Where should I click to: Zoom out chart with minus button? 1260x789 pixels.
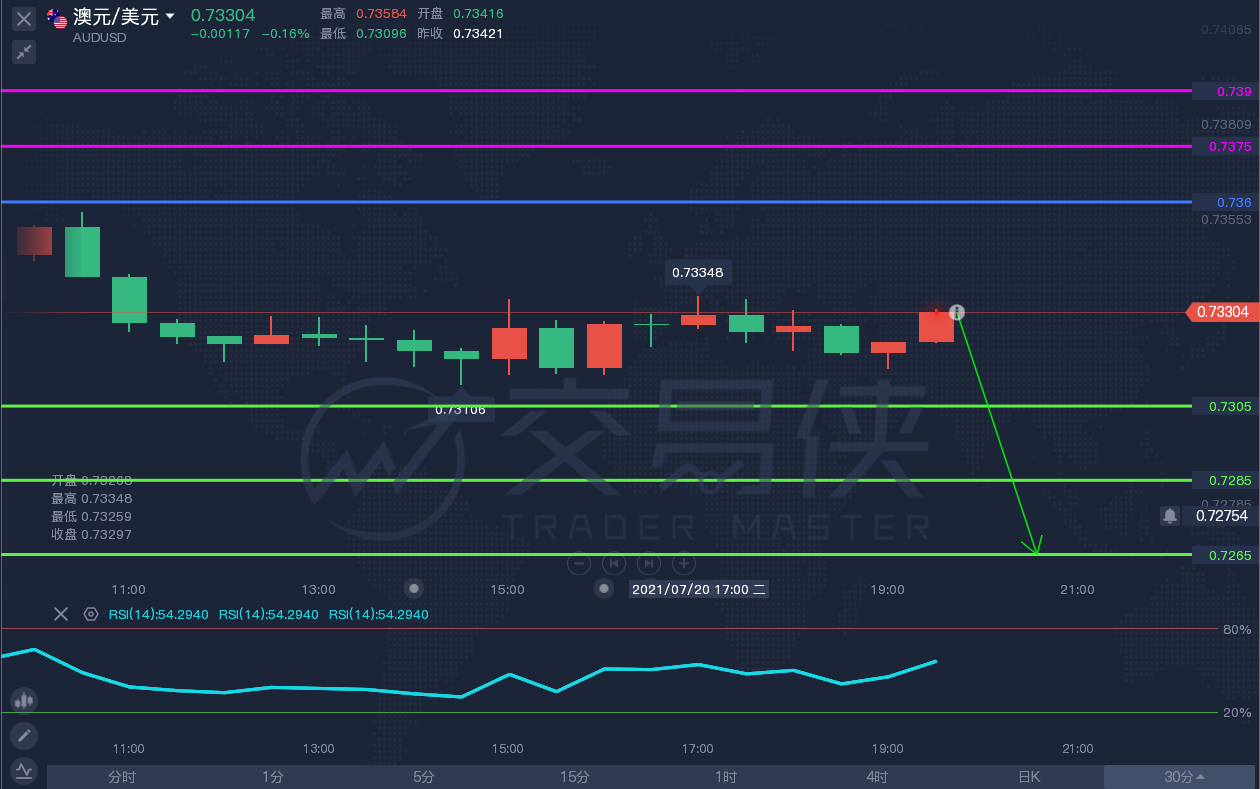(x=579, y=563)
